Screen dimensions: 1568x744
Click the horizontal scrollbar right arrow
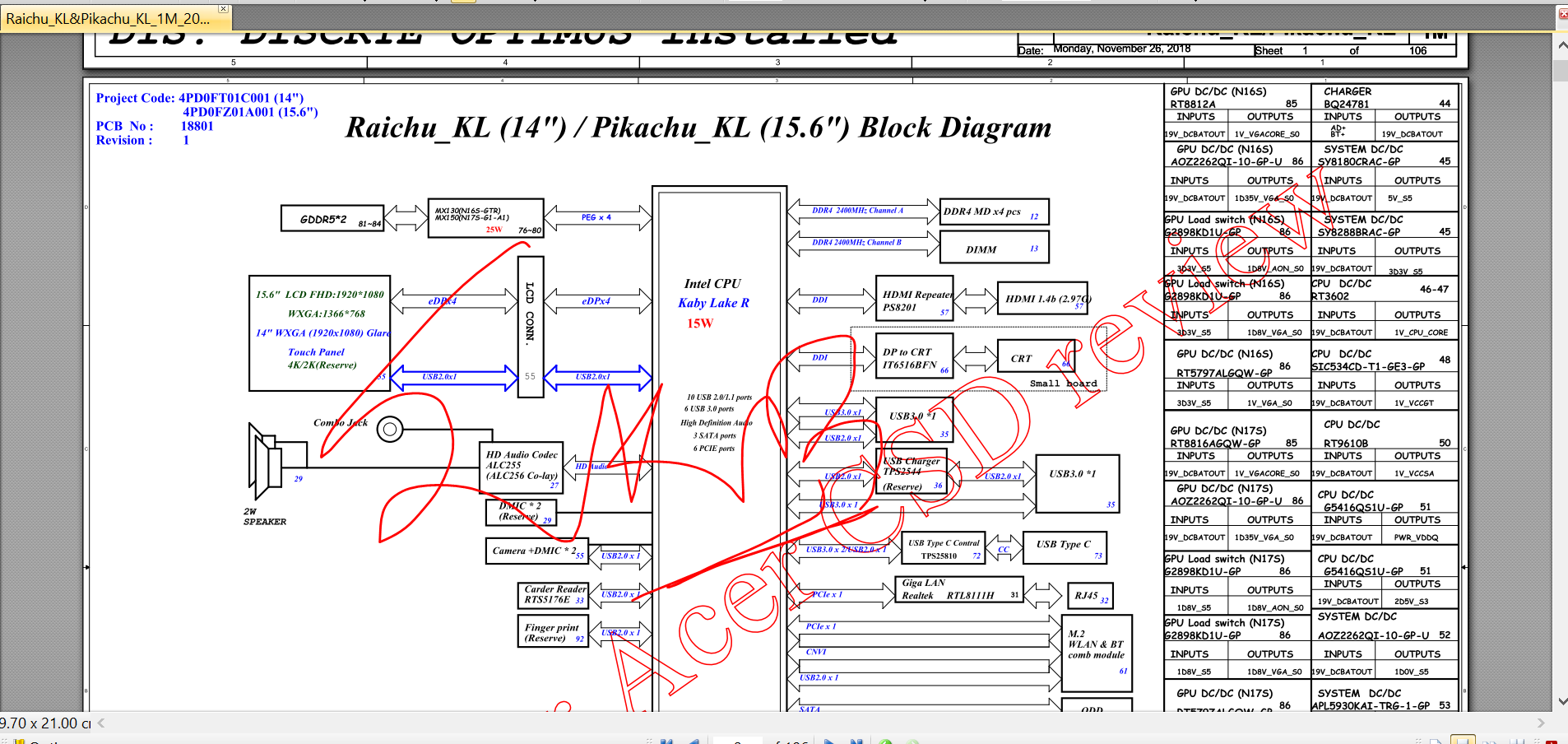[x=1541, y=723]
